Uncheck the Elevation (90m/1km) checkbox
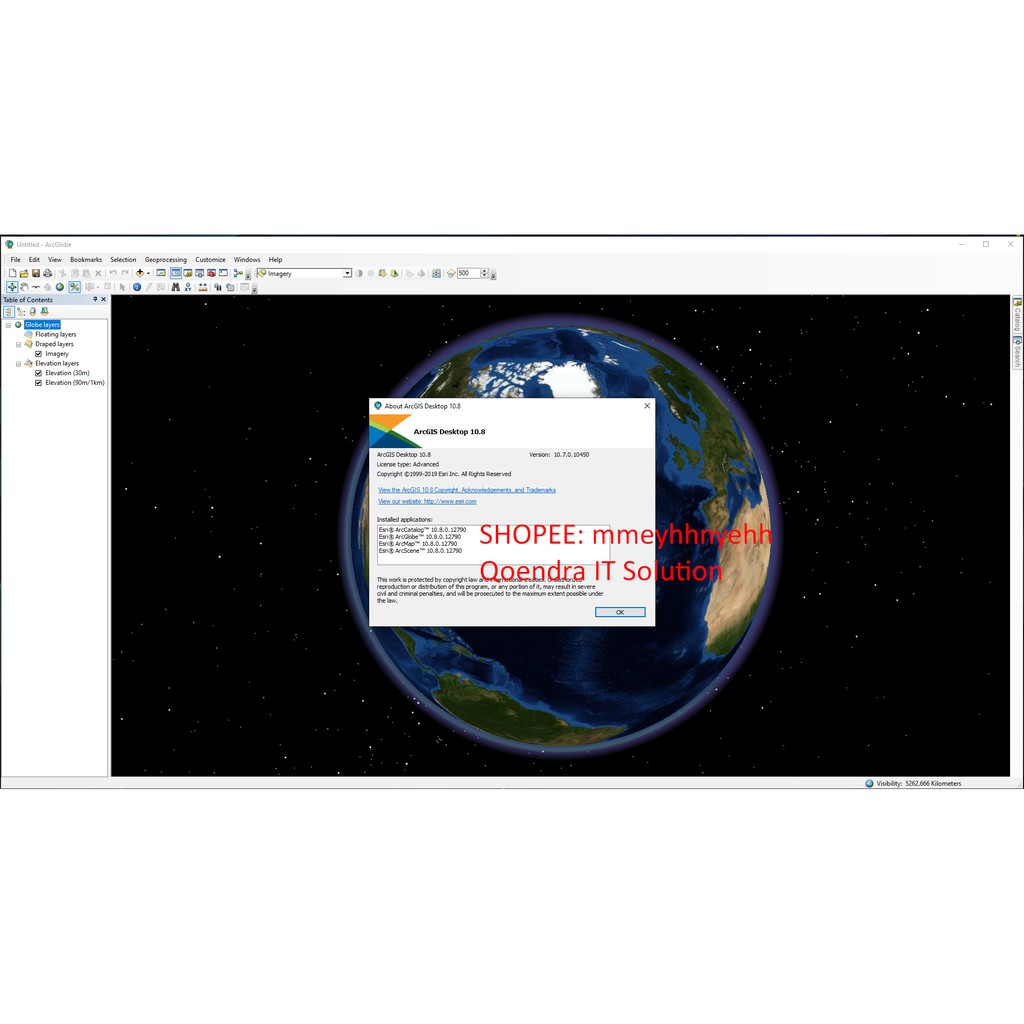 [38, 383]
